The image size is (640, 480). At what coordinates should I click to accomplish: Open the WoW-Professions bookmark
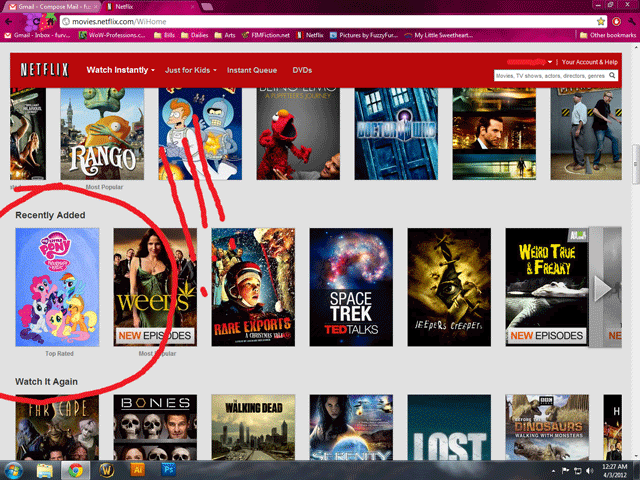point(111,36)
